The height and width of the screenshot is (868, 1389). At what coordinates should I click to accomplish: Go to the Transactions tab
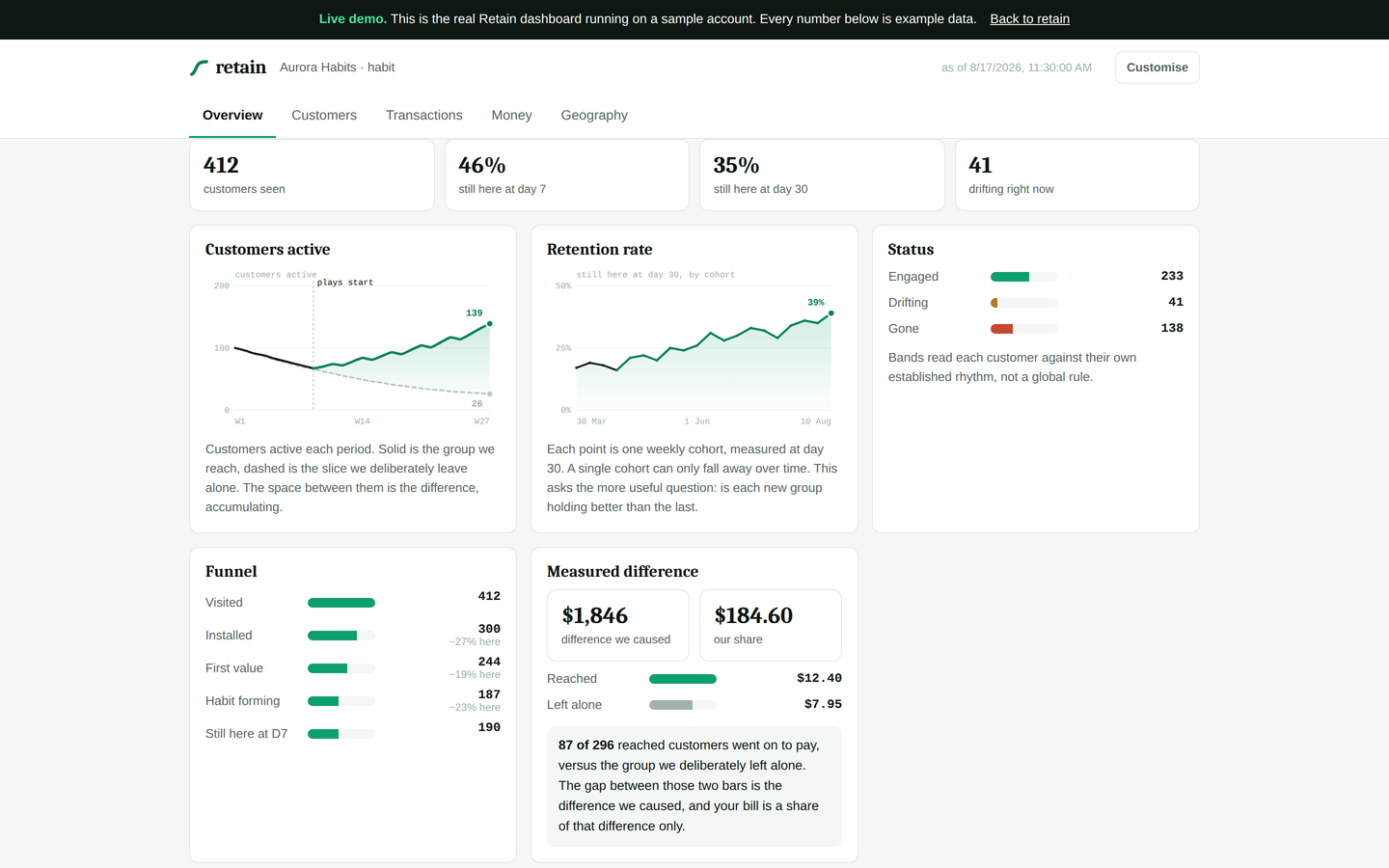(424, 116)
